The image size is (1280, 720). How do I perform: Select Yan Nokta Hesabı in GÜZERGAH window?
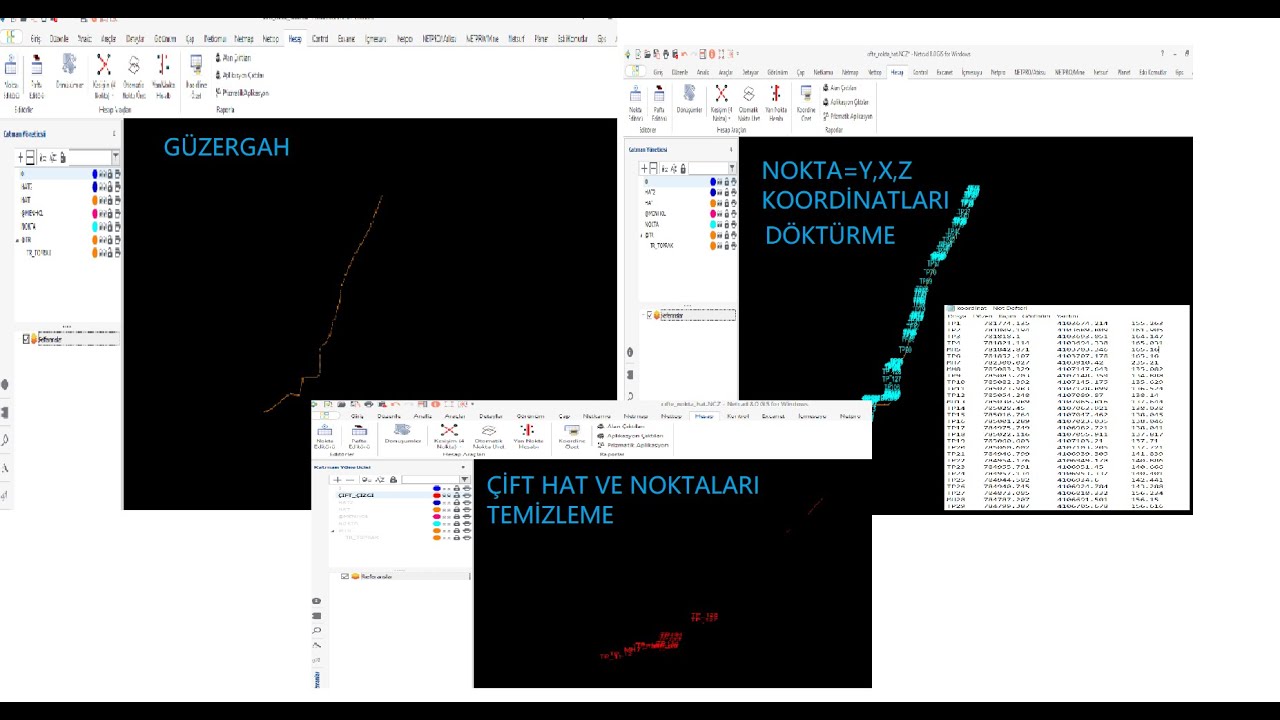pyautogui.click(x=163, y=75)
